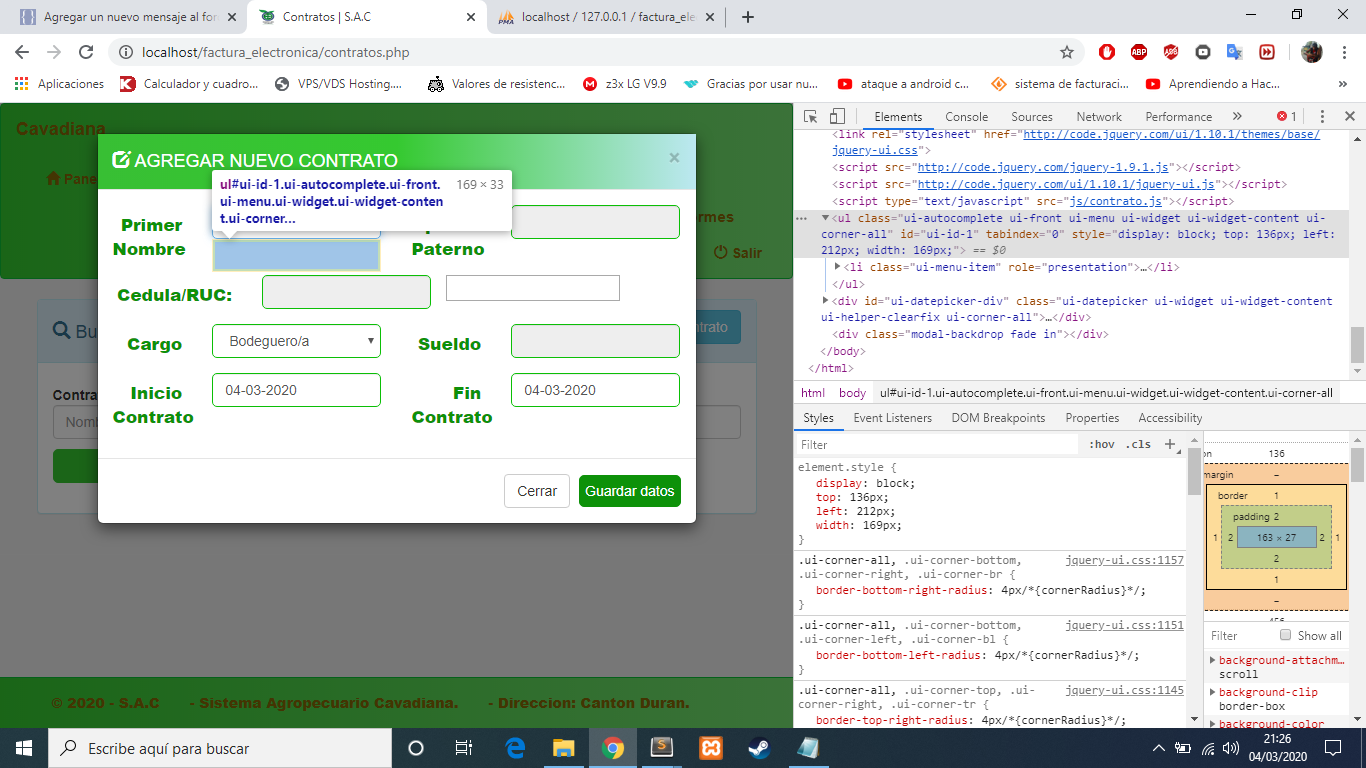The image size is (1366, 768).
Task: Open DOM Breakpoints tab
Action: pyautogui.click(x=998, y=418)
